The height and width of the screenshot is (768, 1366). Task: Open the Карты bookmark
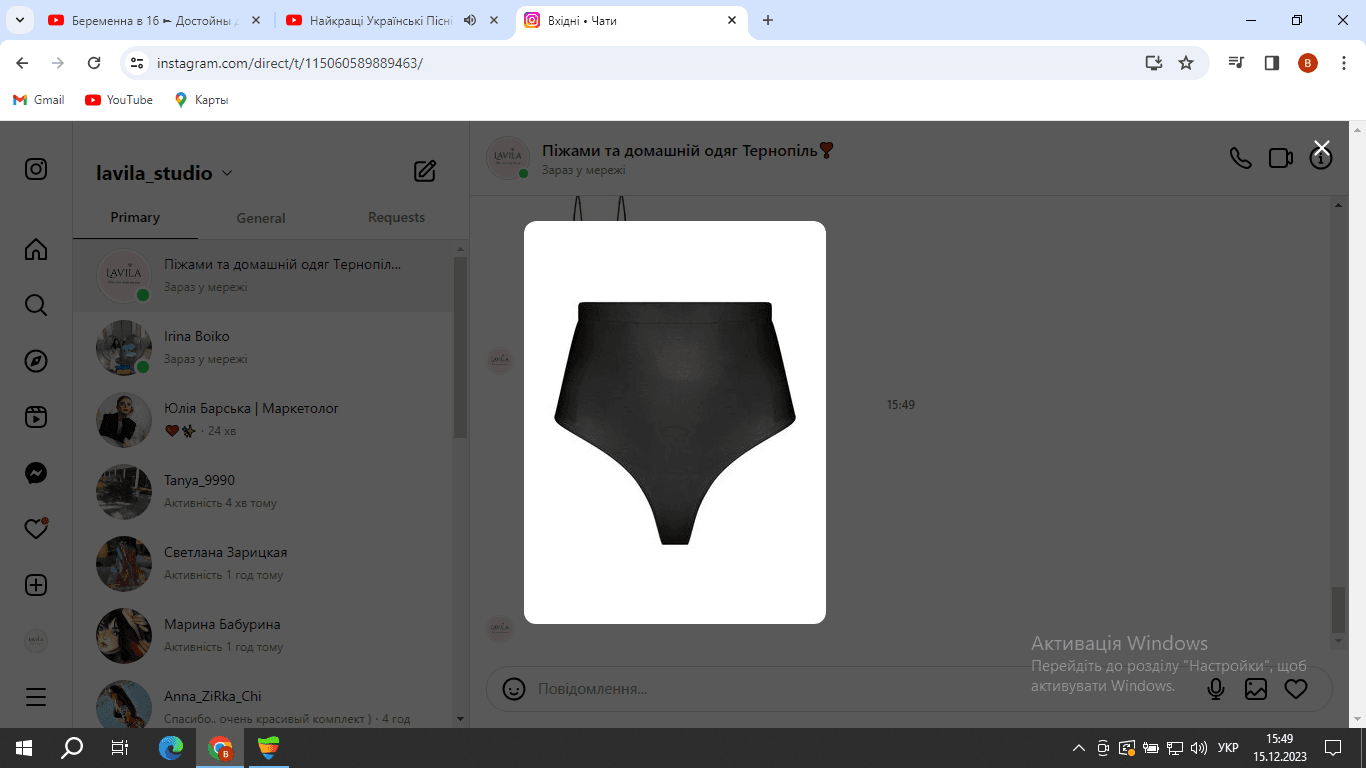pyautogui.click(x=201, y=100)
